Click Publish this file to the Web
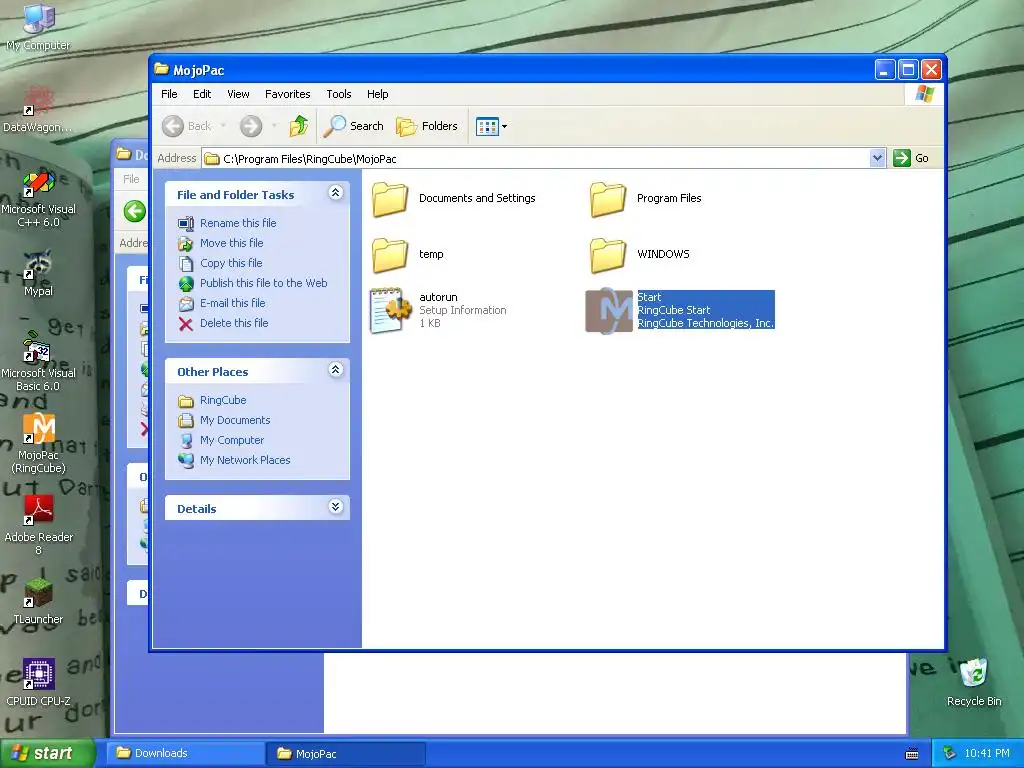 264,283
